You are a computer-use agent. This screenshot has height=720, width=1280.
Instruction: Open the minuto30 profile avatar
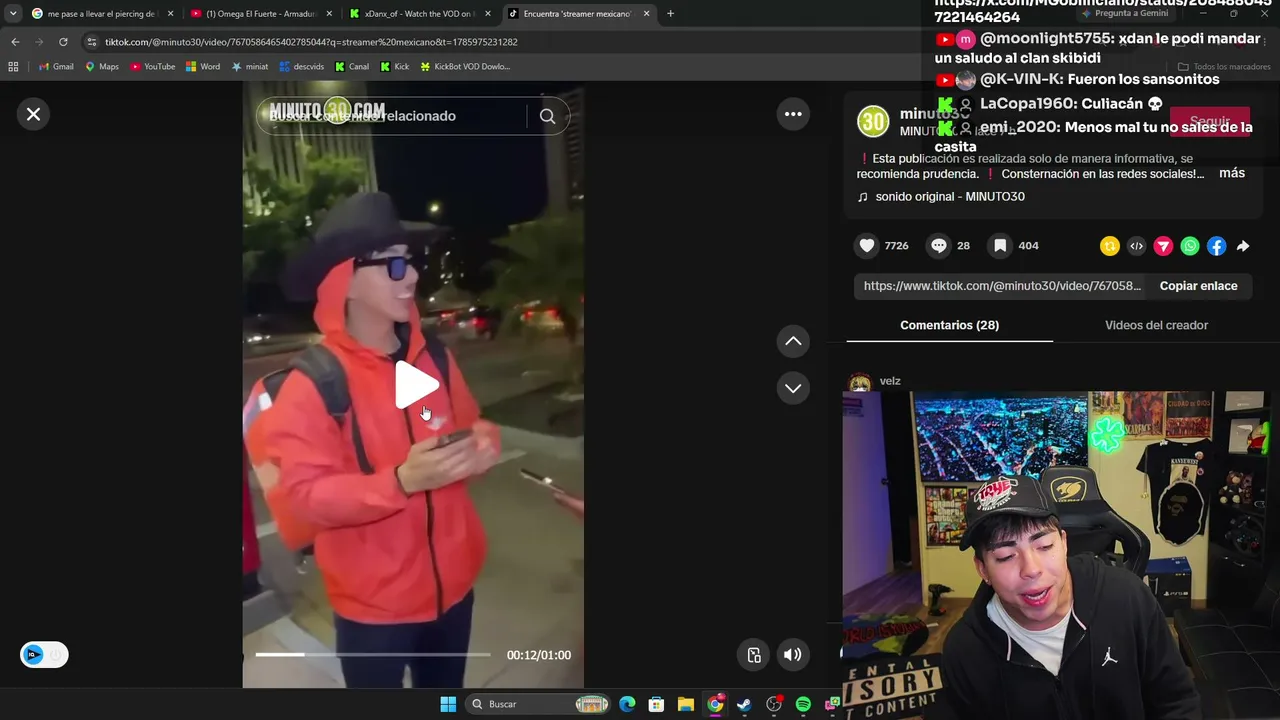tap(873, 122)
